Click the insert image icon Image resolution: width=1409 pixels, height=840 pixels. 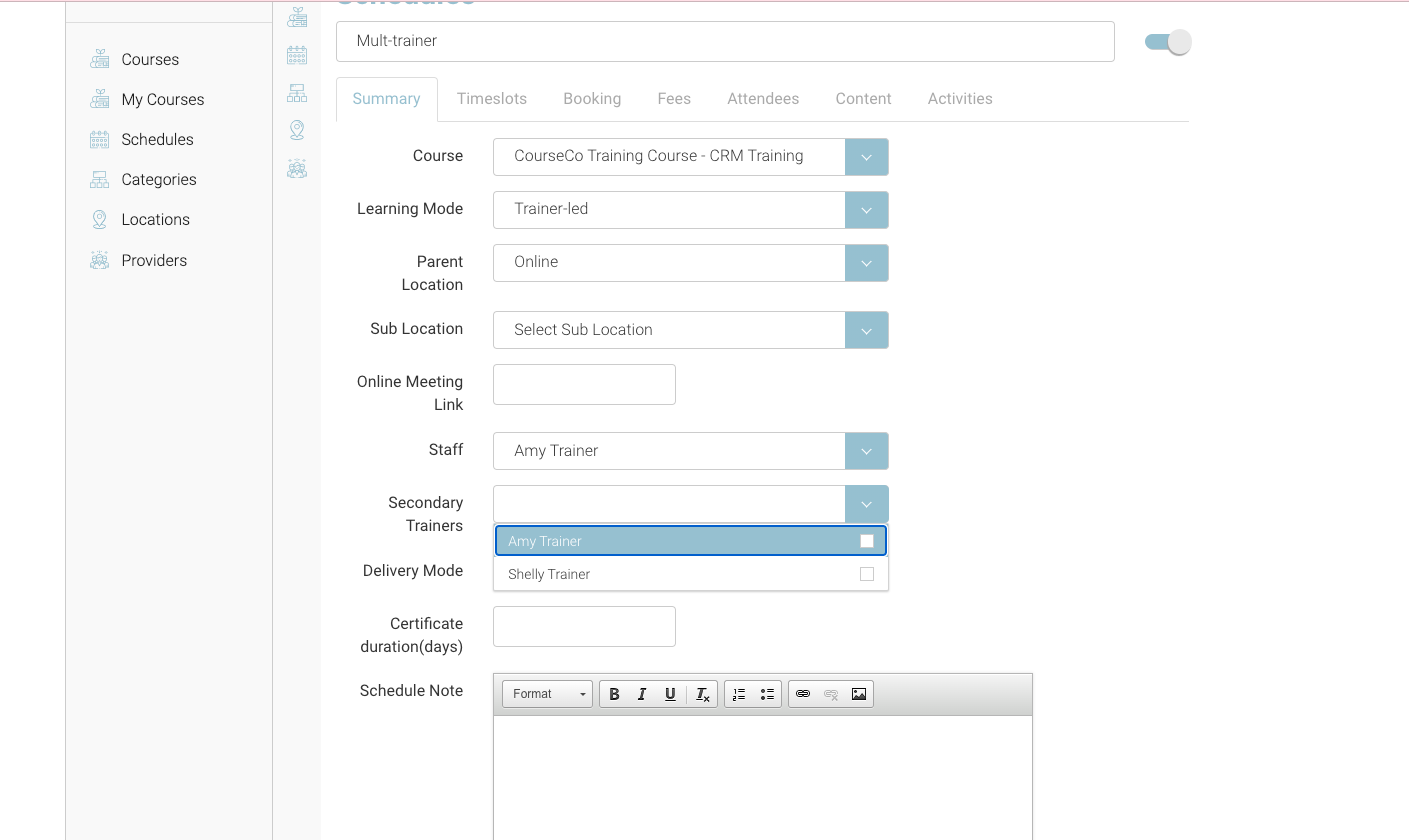point(859,694)
